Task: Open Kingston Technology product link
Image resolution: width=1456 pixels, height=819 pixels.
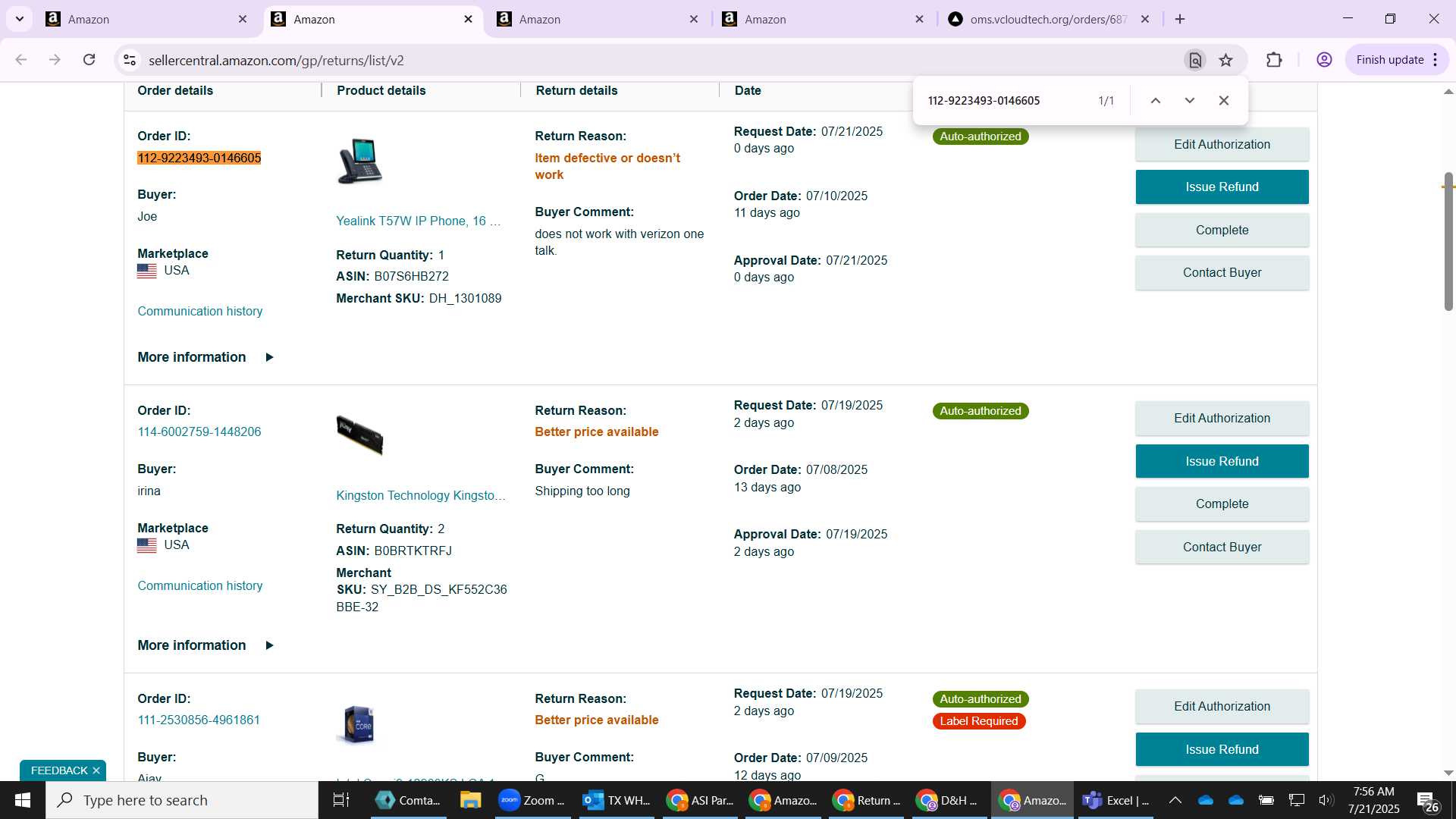Action: point(421,495)
